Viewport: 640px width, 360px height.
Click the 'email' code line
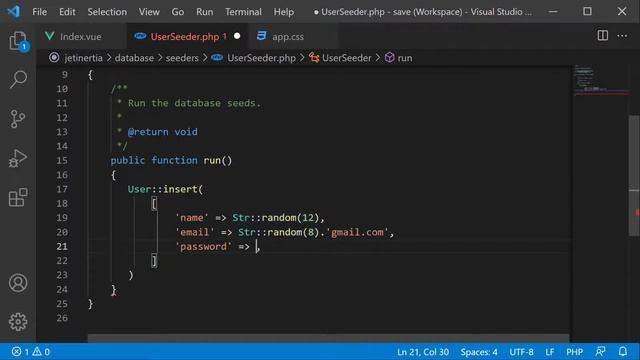[284, 232]
